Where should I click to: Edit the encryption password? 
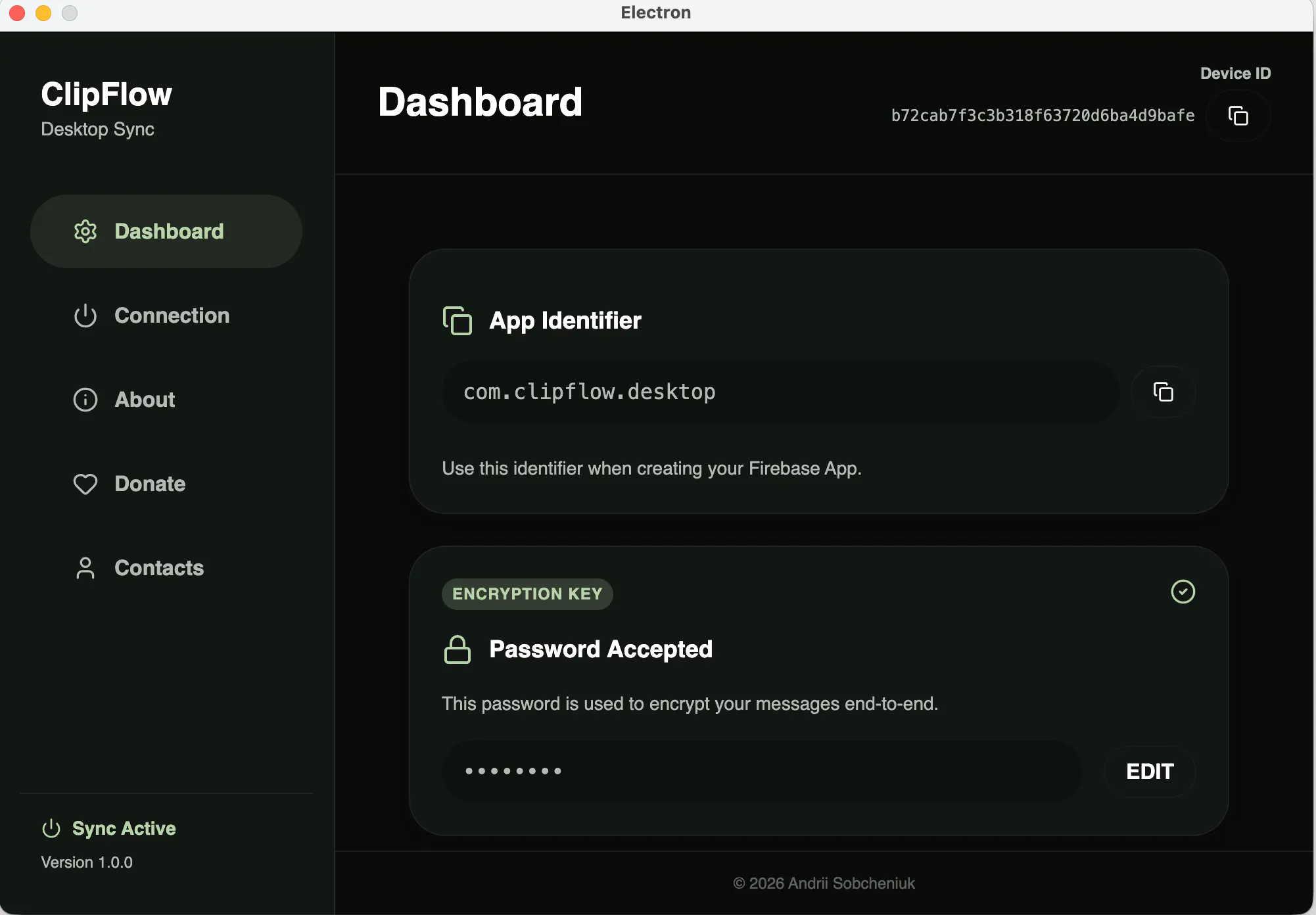coord(1150,771)
